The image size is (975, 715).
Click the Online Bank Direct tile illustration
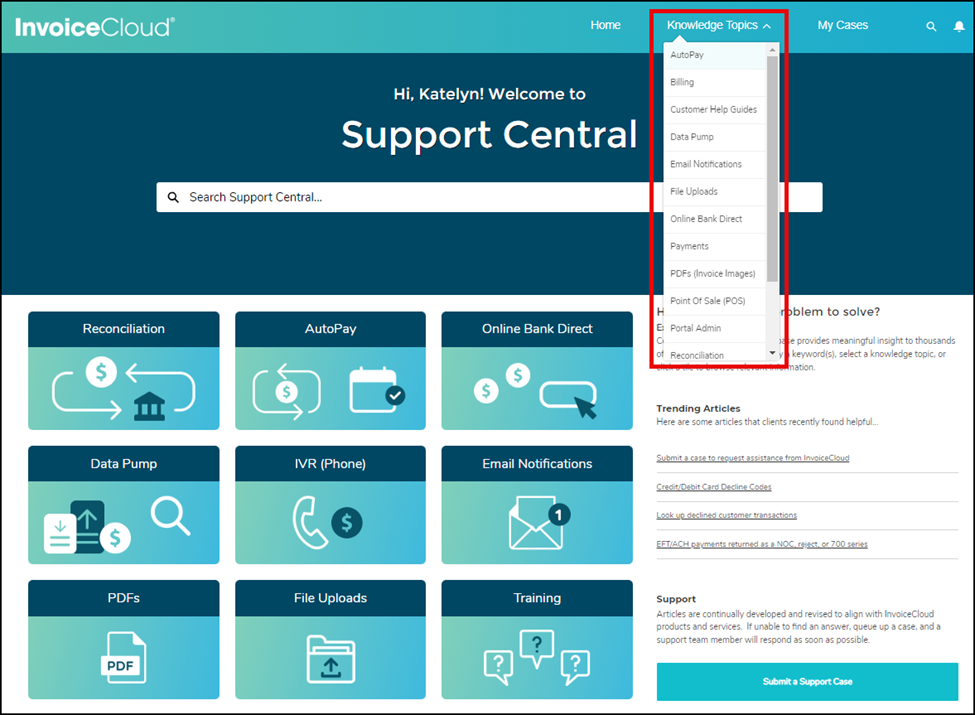[x=537, y=389]
